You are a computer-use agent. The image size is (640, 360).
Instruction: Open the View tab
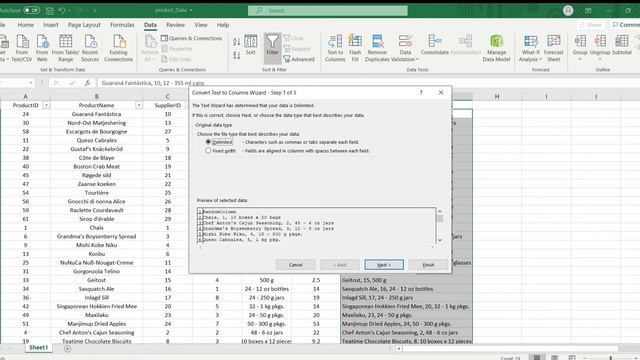click(x=200, y=25)
